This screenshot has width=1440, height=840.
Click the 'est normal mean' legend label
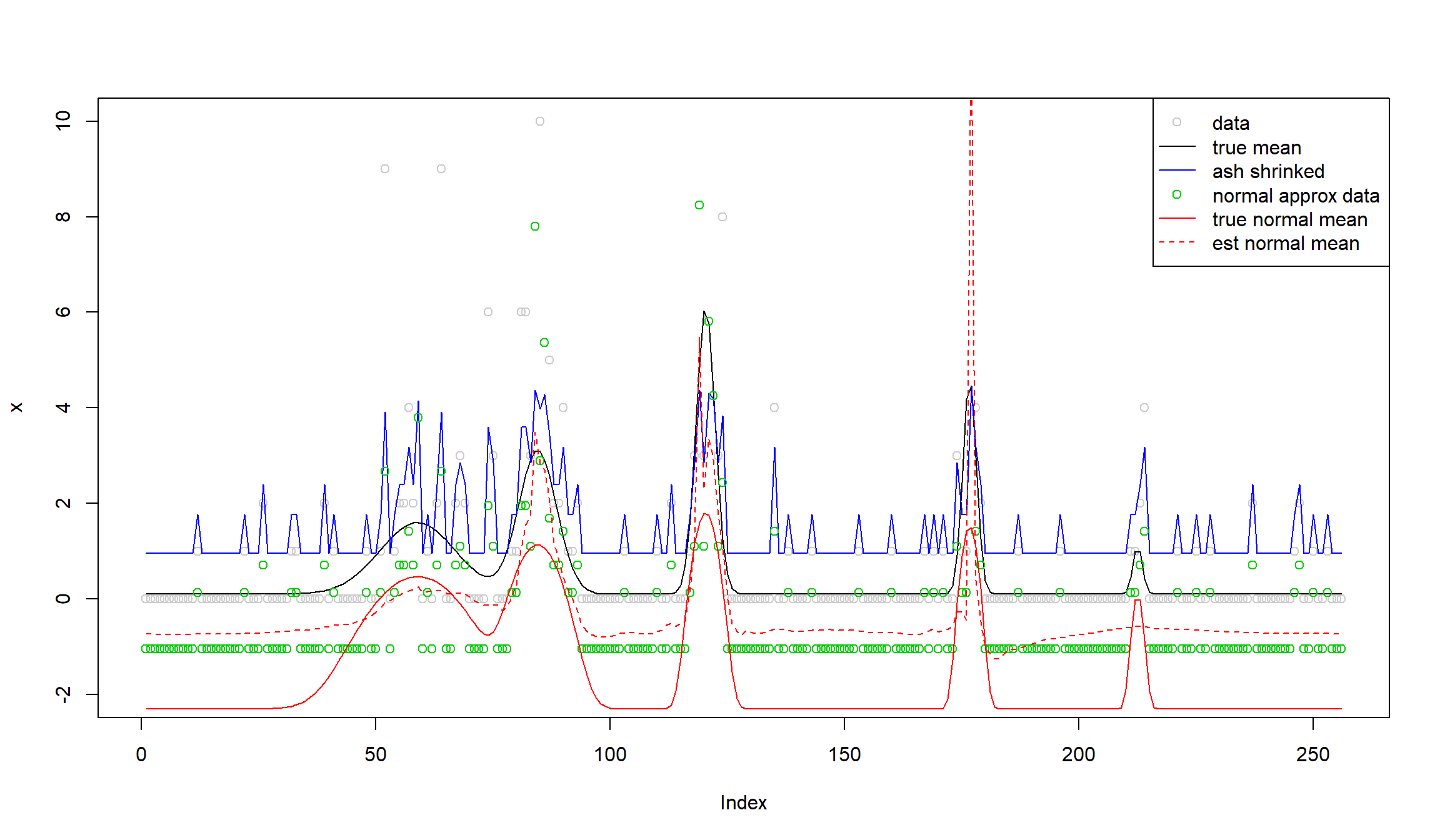pos(1285,243)
